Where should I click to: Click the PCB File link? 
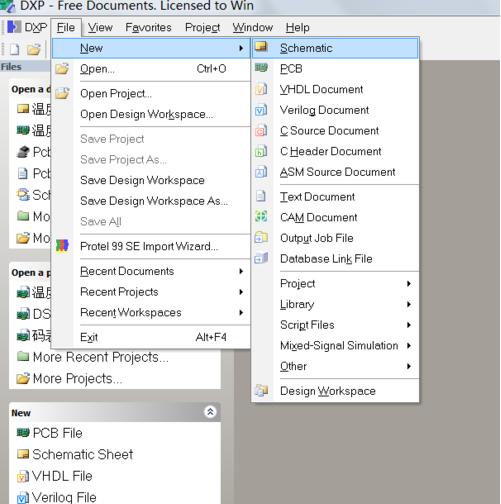pos(57,433)
